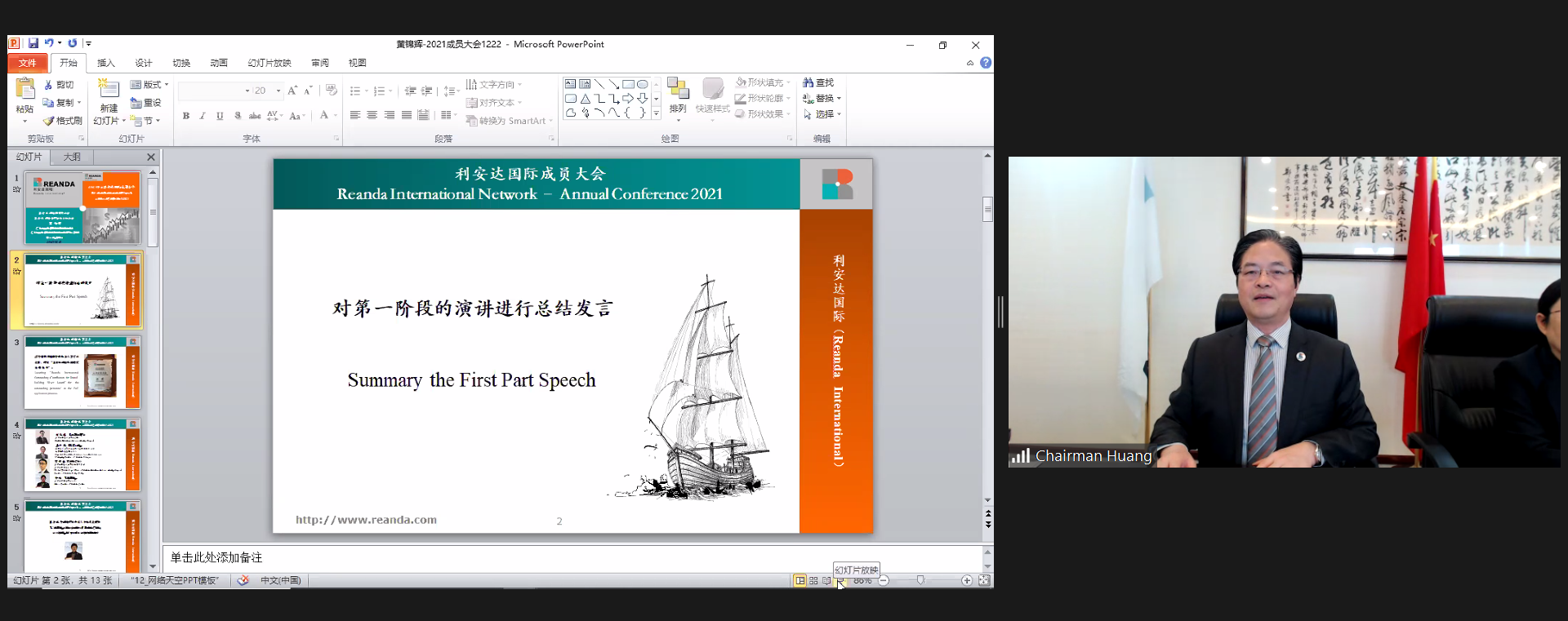Toggle Strikethrough (abc) formatting
The image size is (1568, 621).
(255, 116)
